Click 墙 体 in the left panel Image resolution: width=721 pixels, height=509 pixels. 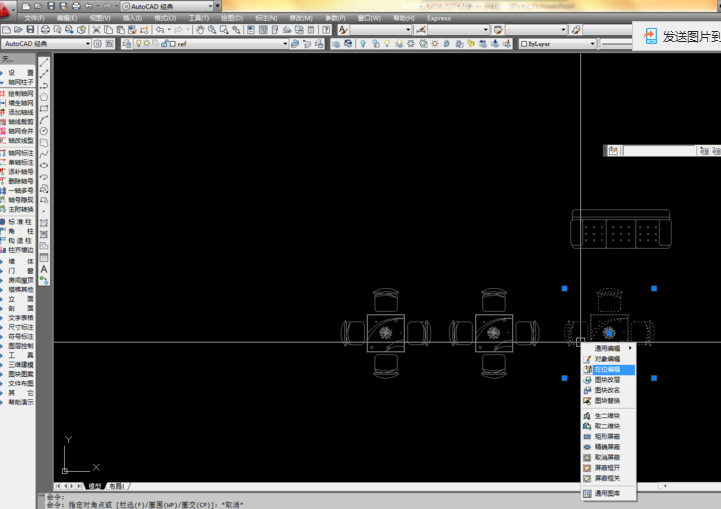click(20, 259)
